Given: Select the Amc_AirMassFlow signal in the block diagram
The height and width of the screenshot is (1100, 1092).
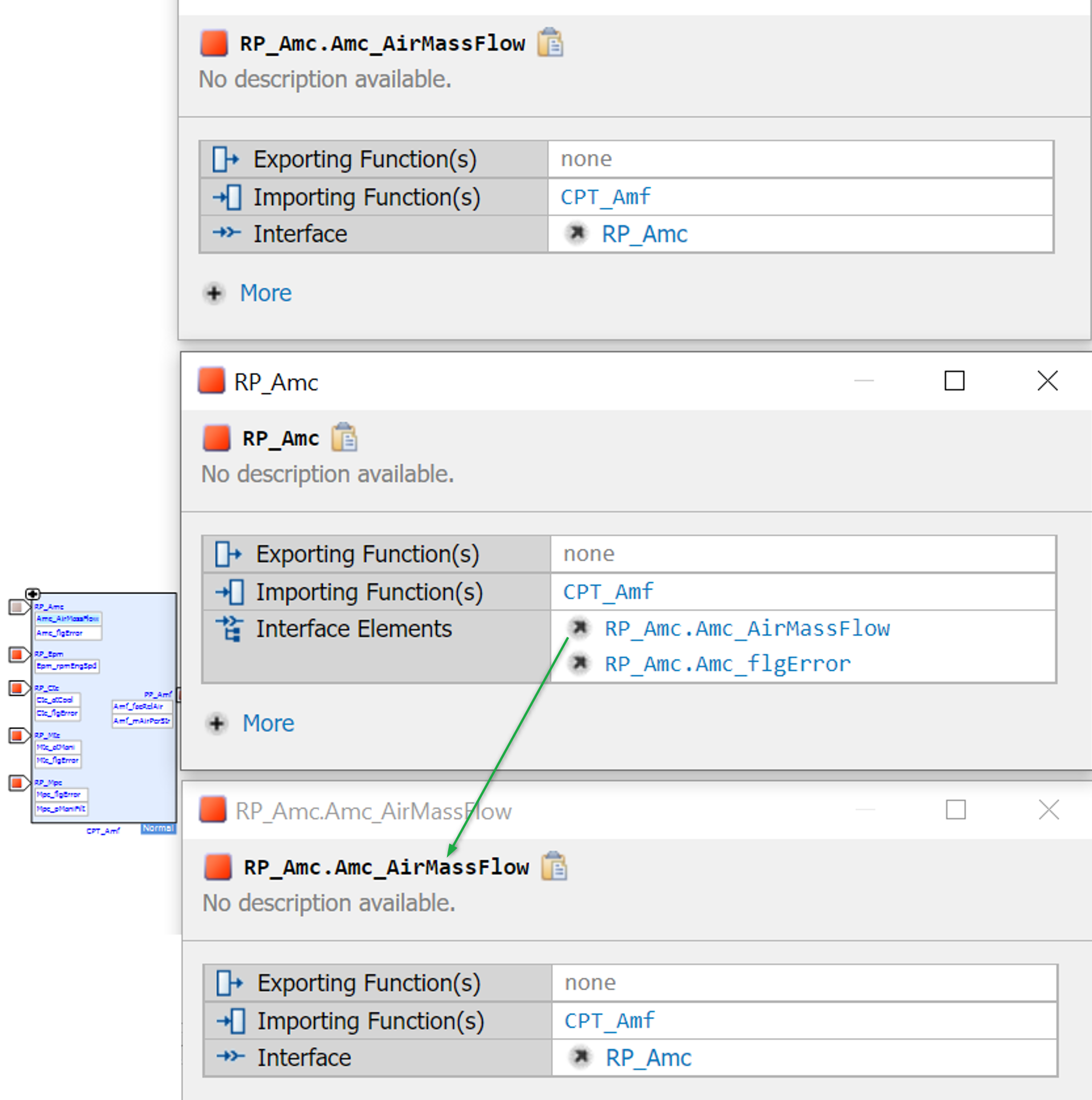Looking at the screenshot, I should point(67,619).
